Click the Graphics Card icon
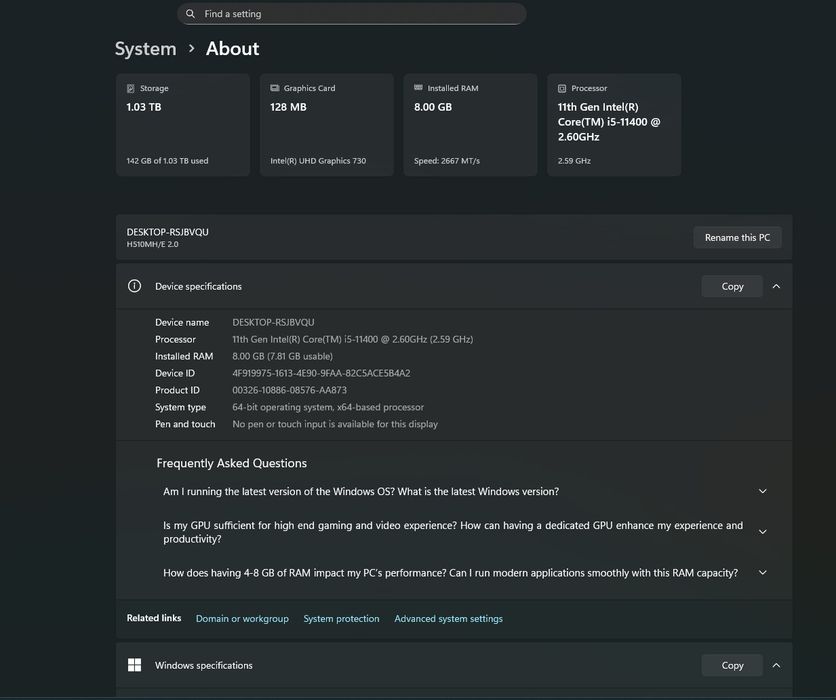The width and height of the screenshot is (836, 700). coord(275,89)
